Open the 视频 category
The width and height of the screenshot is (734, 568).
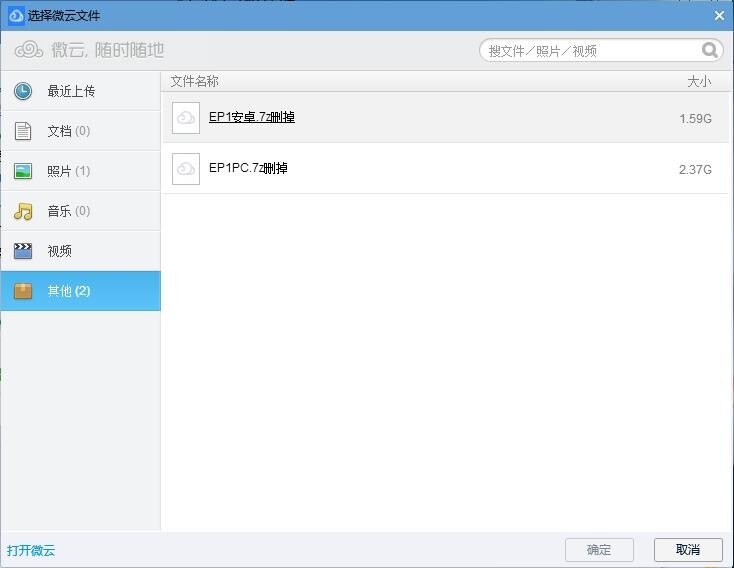[60, 251]
